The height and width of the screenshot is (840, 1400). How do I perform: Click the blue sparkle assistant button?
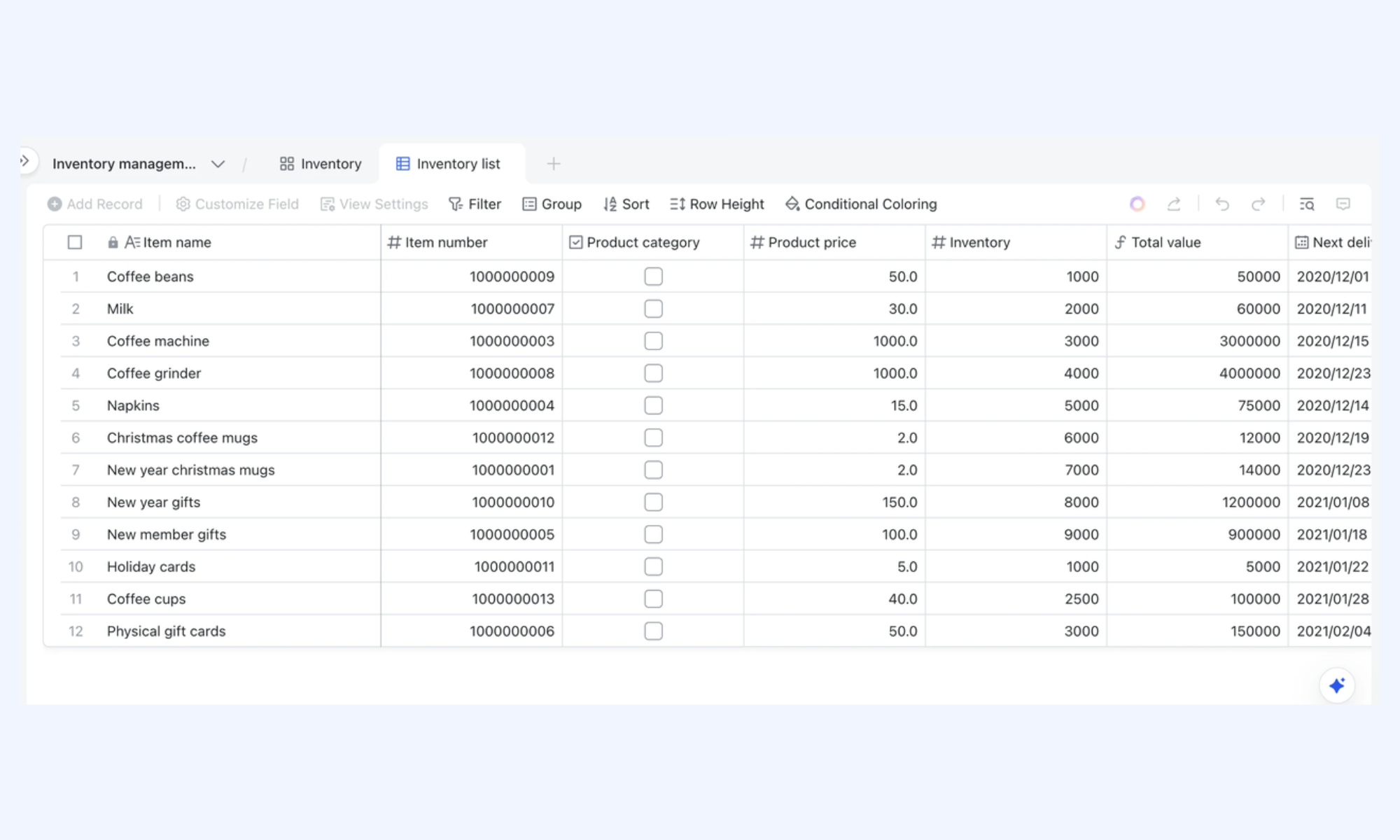1337,685
